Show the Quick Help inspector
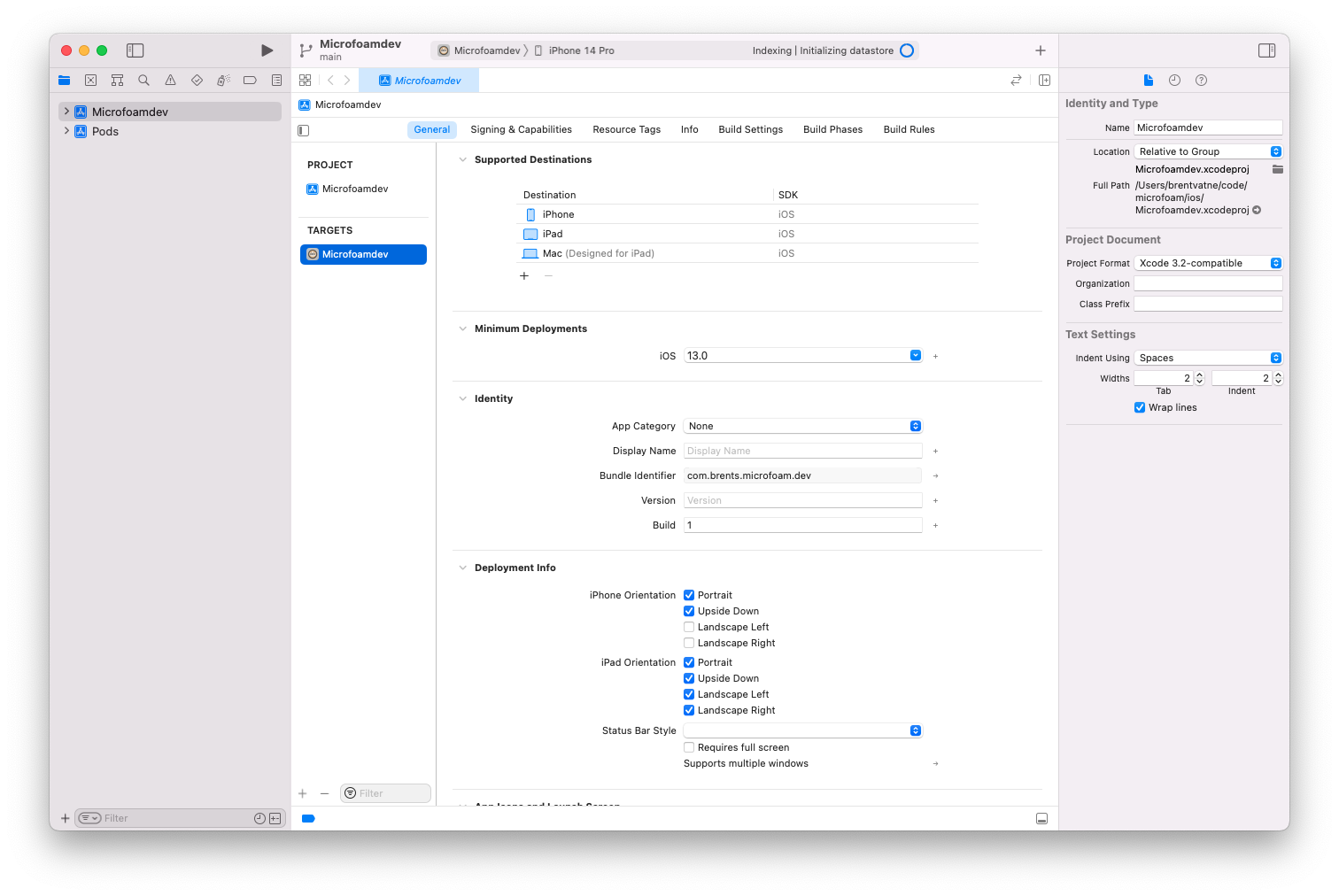 1201,81
